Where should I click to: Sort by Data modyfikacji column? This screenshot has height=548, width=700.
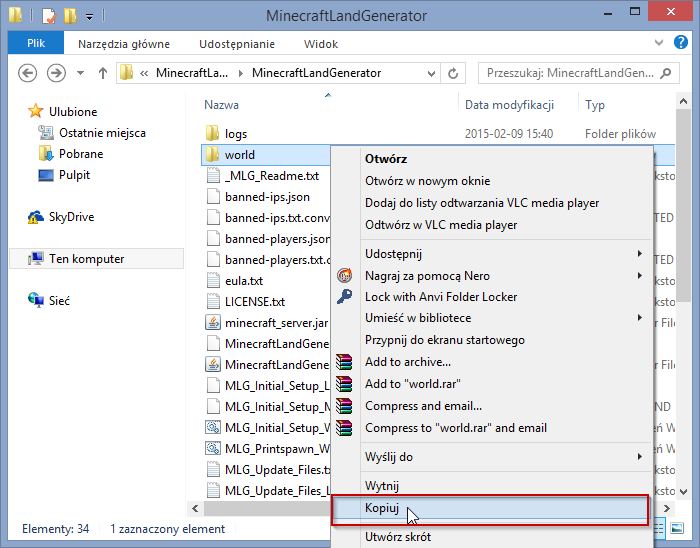[509, 105]
